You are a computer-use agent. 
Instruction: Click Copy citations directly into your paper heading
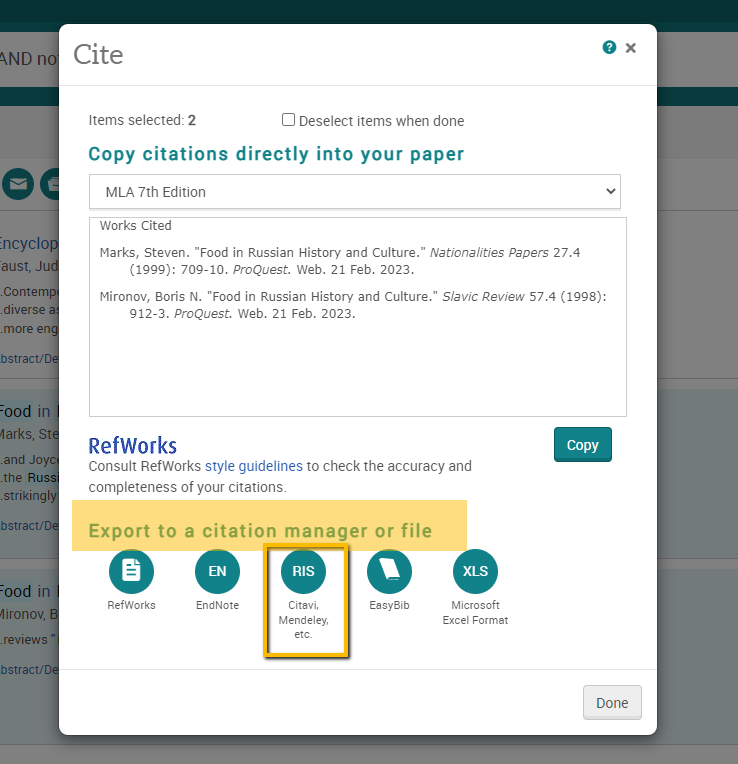click(x=276, y=154)
